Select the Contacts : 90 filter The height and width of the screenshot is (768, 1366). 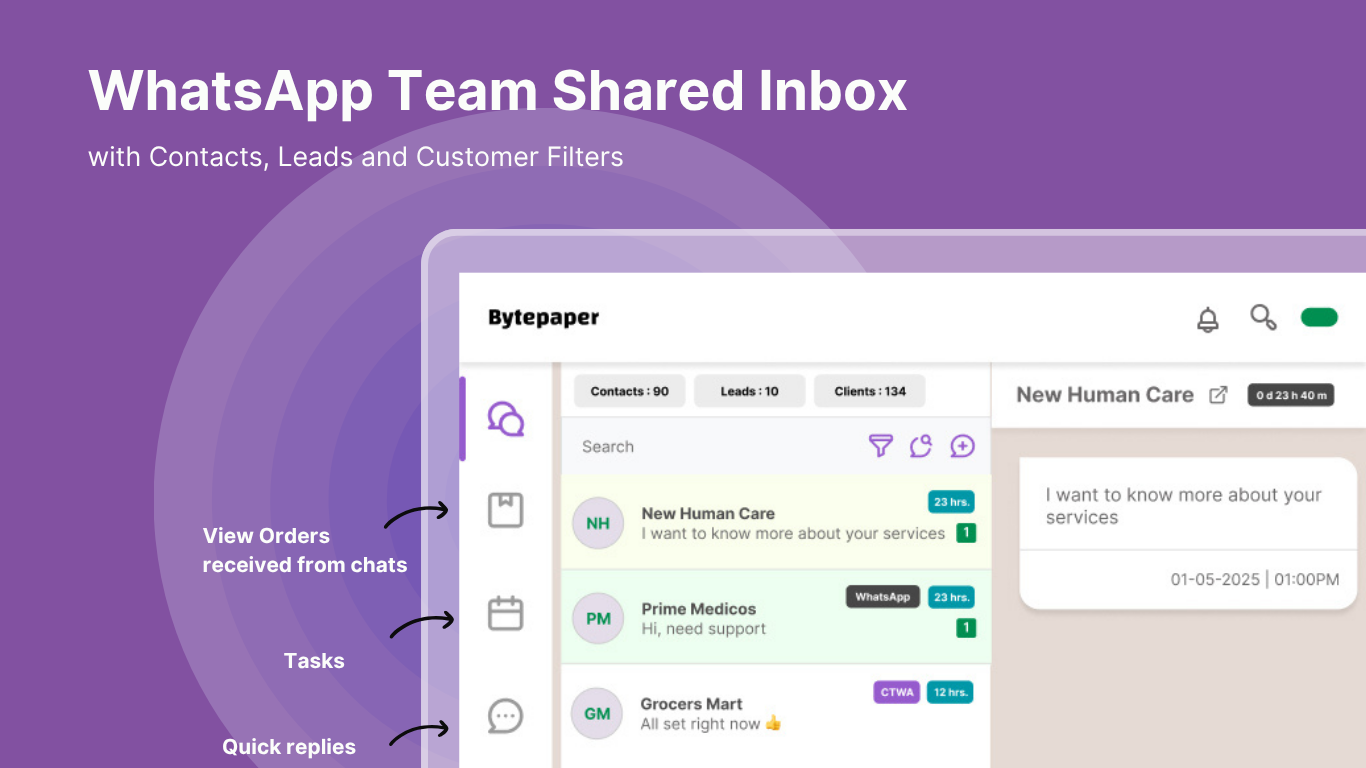[630, 391]
